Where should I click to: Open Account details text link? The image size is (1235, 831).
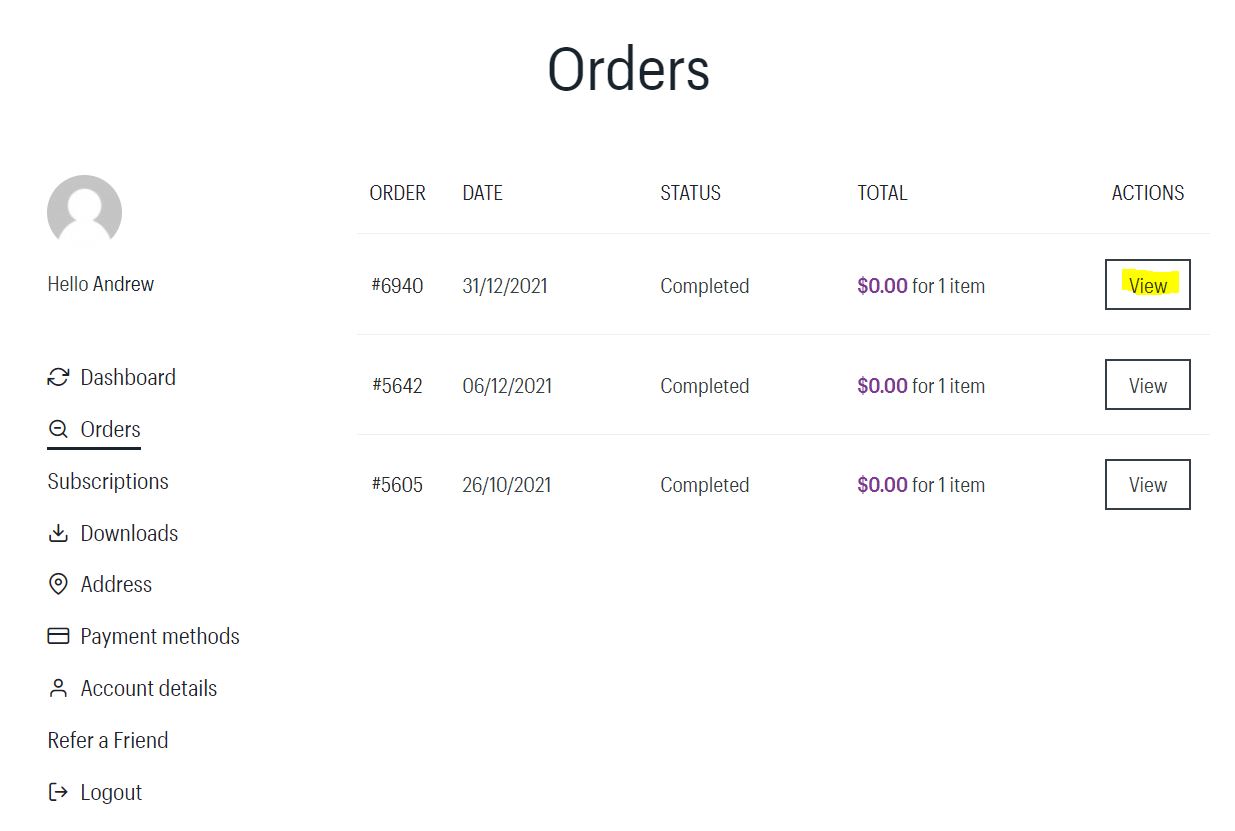click(149, 688)
